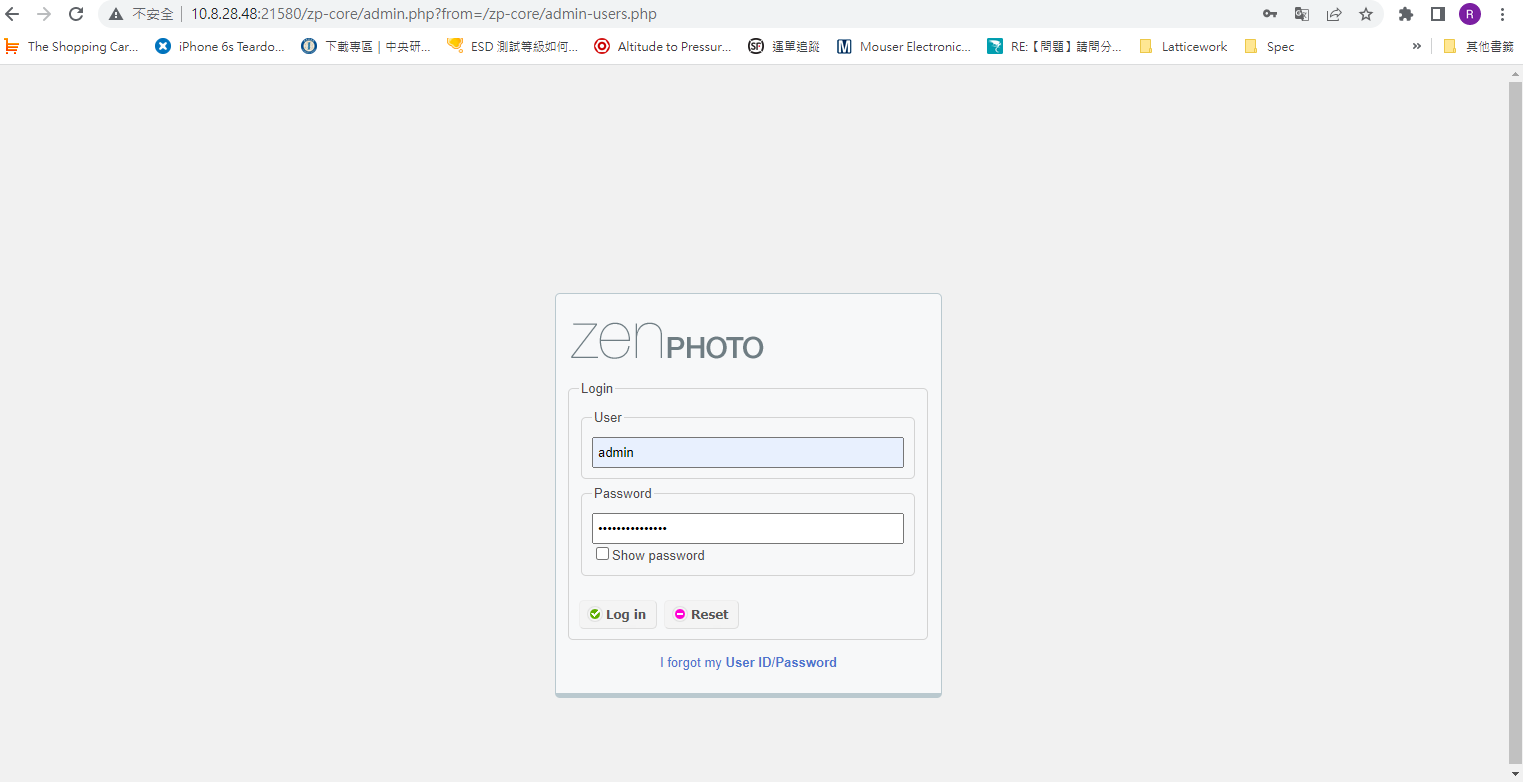Viewport: 1523px width, 782px height.
Task: Click the browser forward arrow
Action: click(44, 14)
